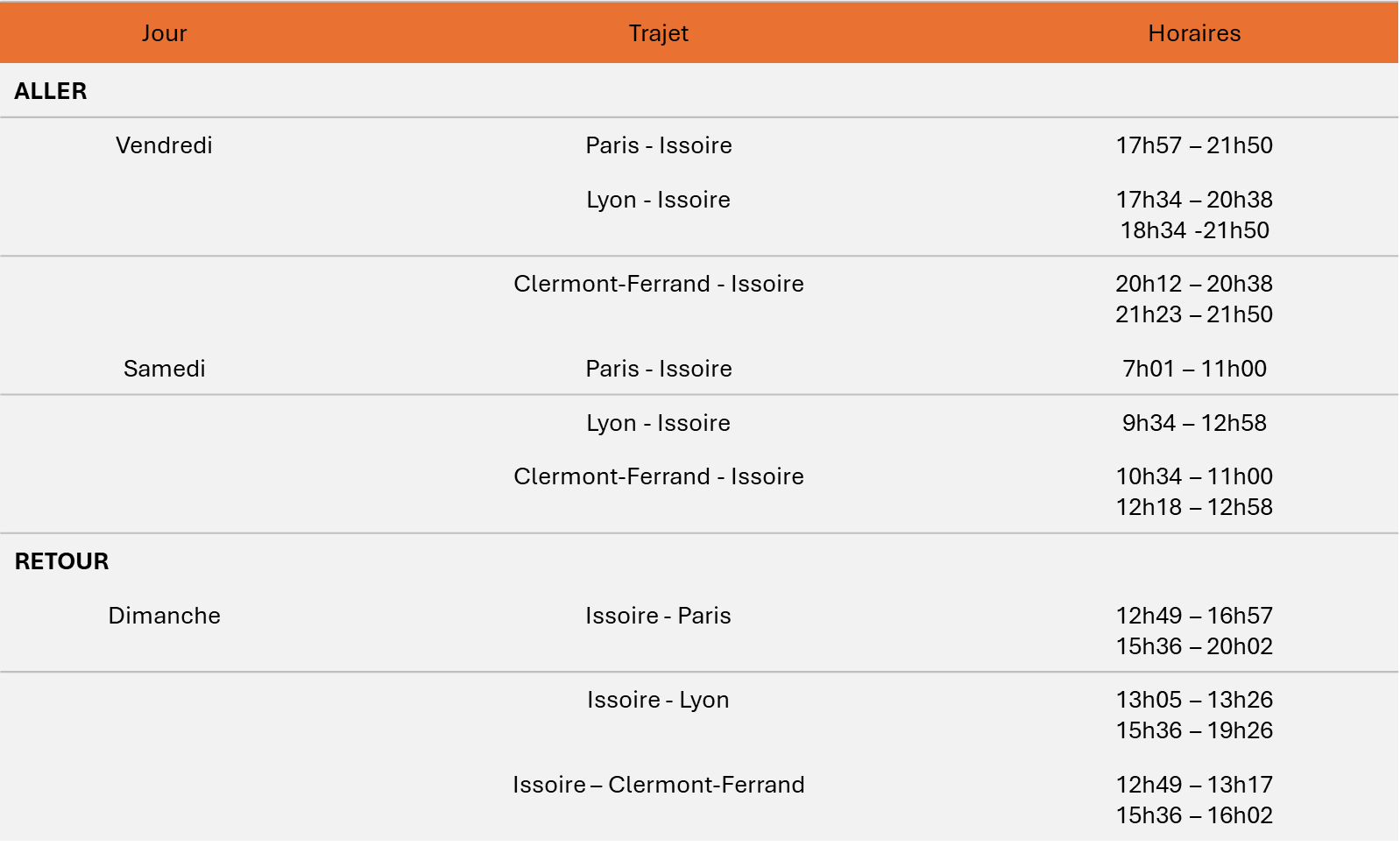1400x846 pixels.
Task: Select the 9h34 – 12h58 schedule
Action: pyautogui.click(x=1194, y=423)
